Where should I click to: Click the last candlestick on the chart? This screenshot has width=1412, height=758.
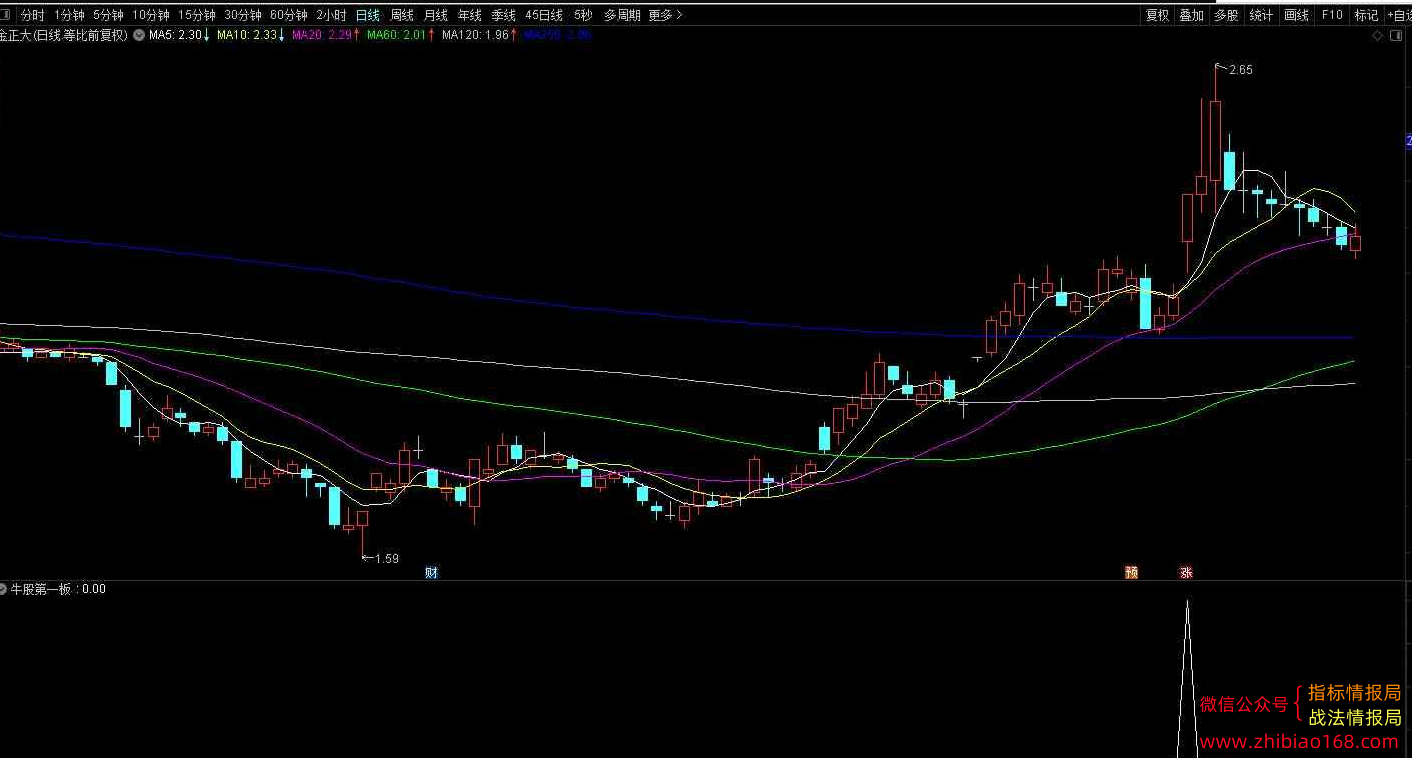1356,241
